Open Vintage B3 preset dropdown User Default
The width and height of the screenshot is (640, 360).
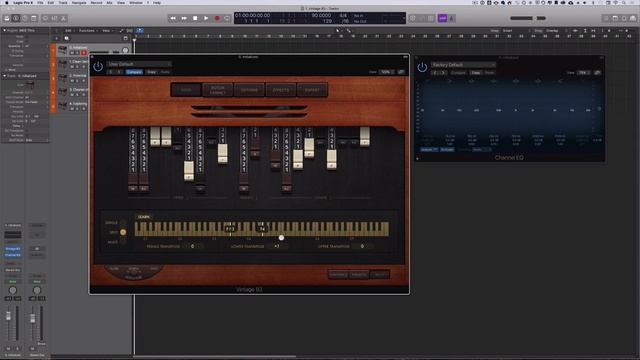[139, 64]
